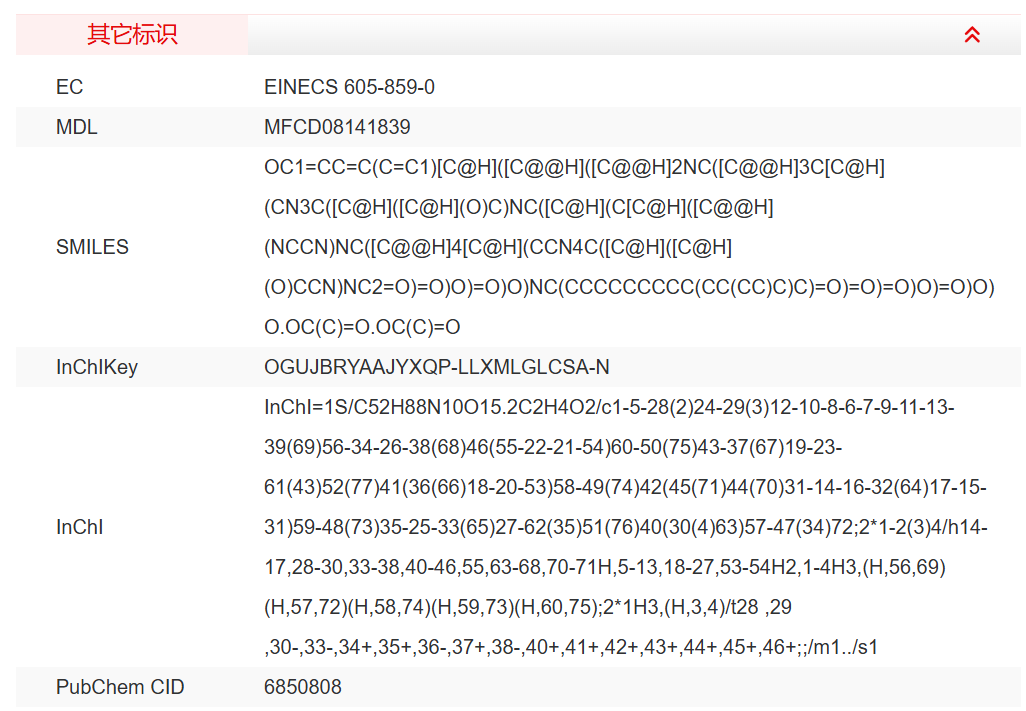Click the InChI last line ending /m1../s1

tap(571, 647)
